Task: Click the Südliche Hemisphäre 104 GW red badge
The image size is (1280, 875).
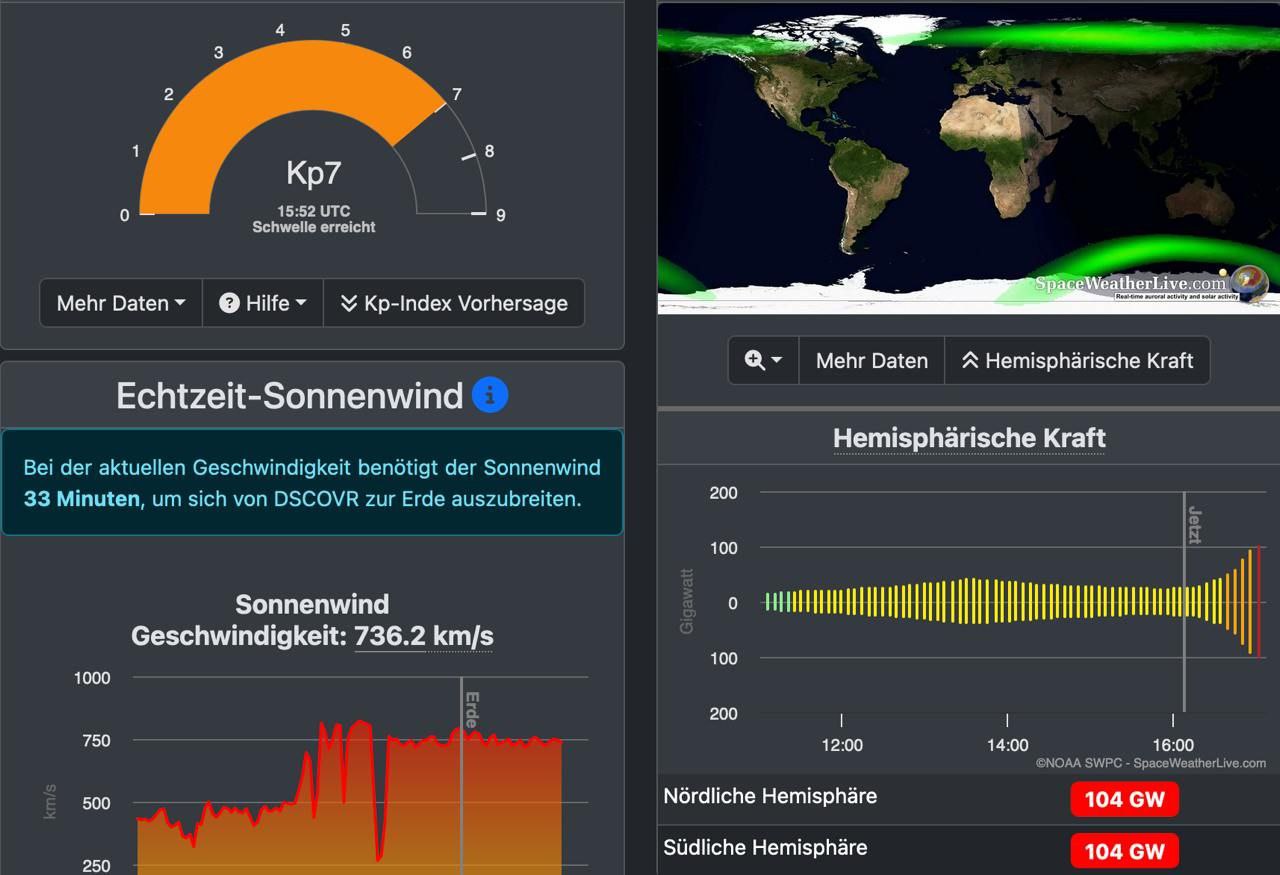Action: (x=1124, y=851)
